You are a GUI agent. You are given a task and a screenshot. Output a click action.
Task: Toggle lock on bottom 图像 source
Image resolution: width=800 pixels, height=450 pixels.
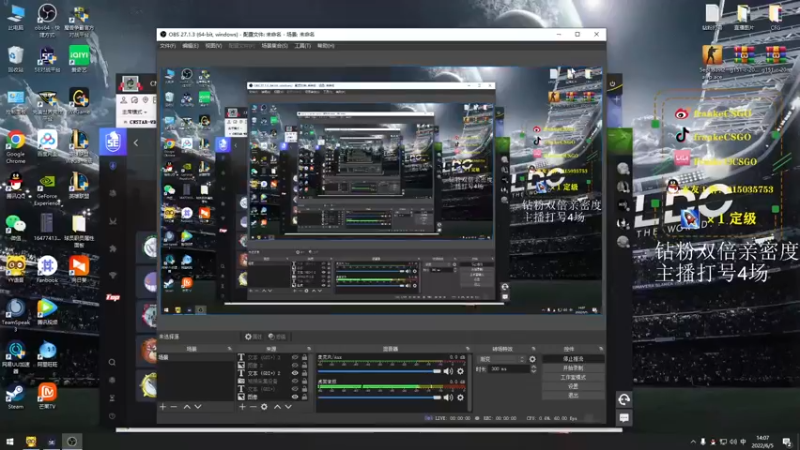pyautogui.click(x=305, y=397)
